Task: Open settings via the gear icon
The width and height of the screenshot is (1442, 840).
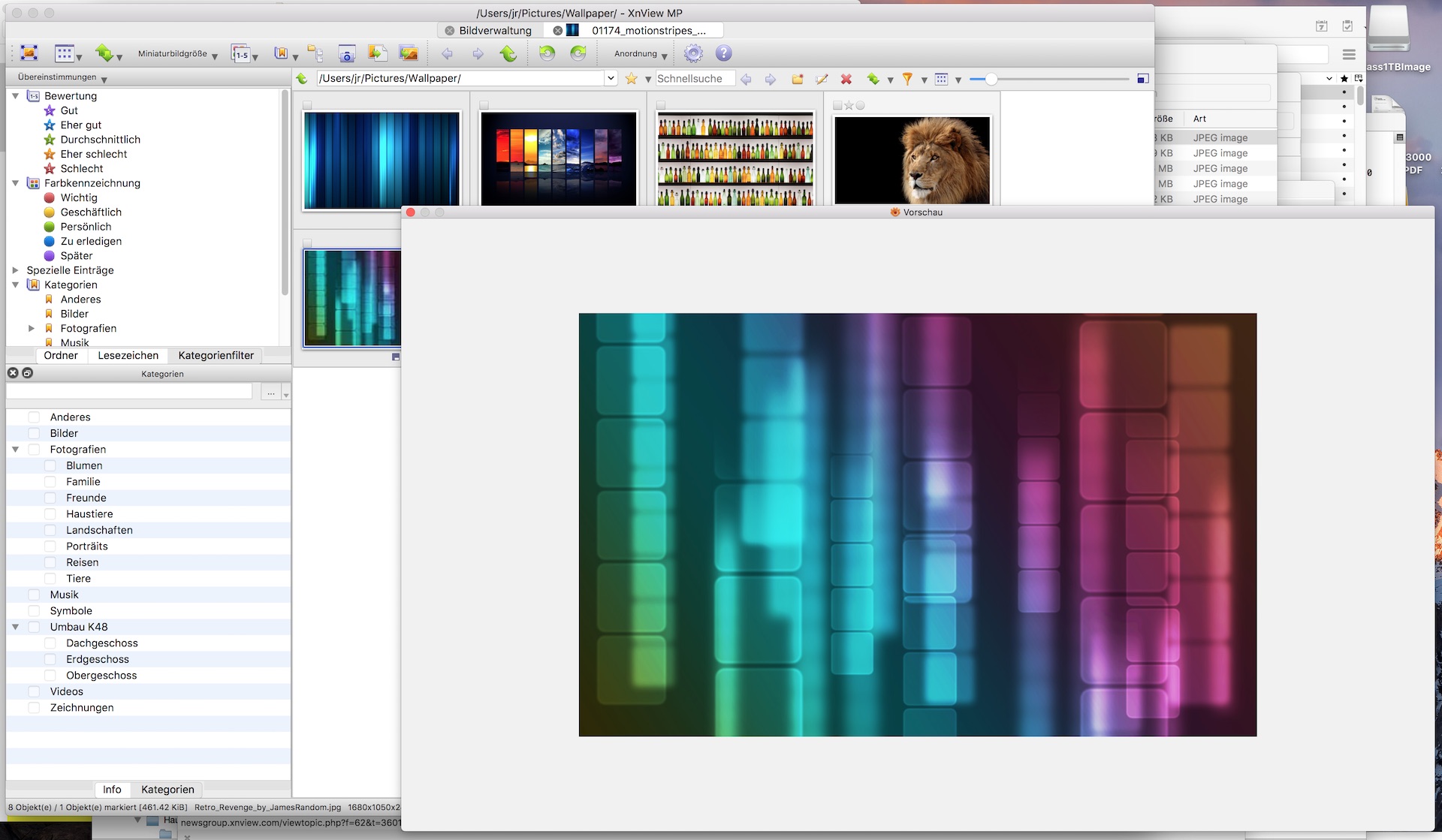Action: click(693, 53)
